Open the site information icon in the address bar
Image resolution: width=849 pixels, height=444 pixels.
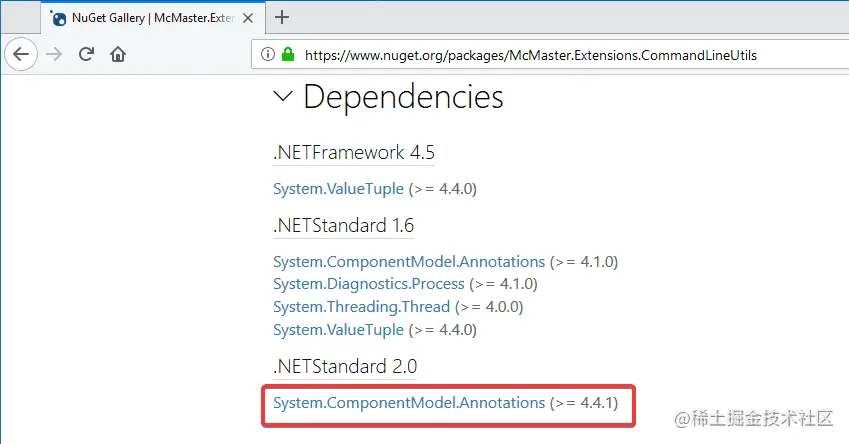[268, 55]
